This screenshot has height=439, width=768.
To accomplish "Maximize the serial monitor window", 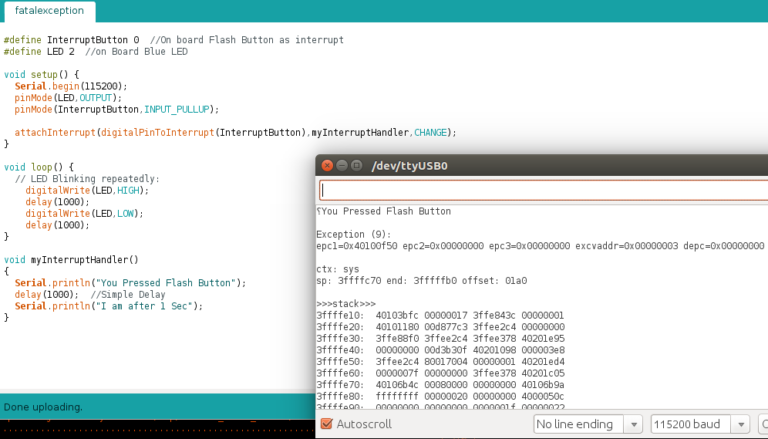I will tap(357, 166).
